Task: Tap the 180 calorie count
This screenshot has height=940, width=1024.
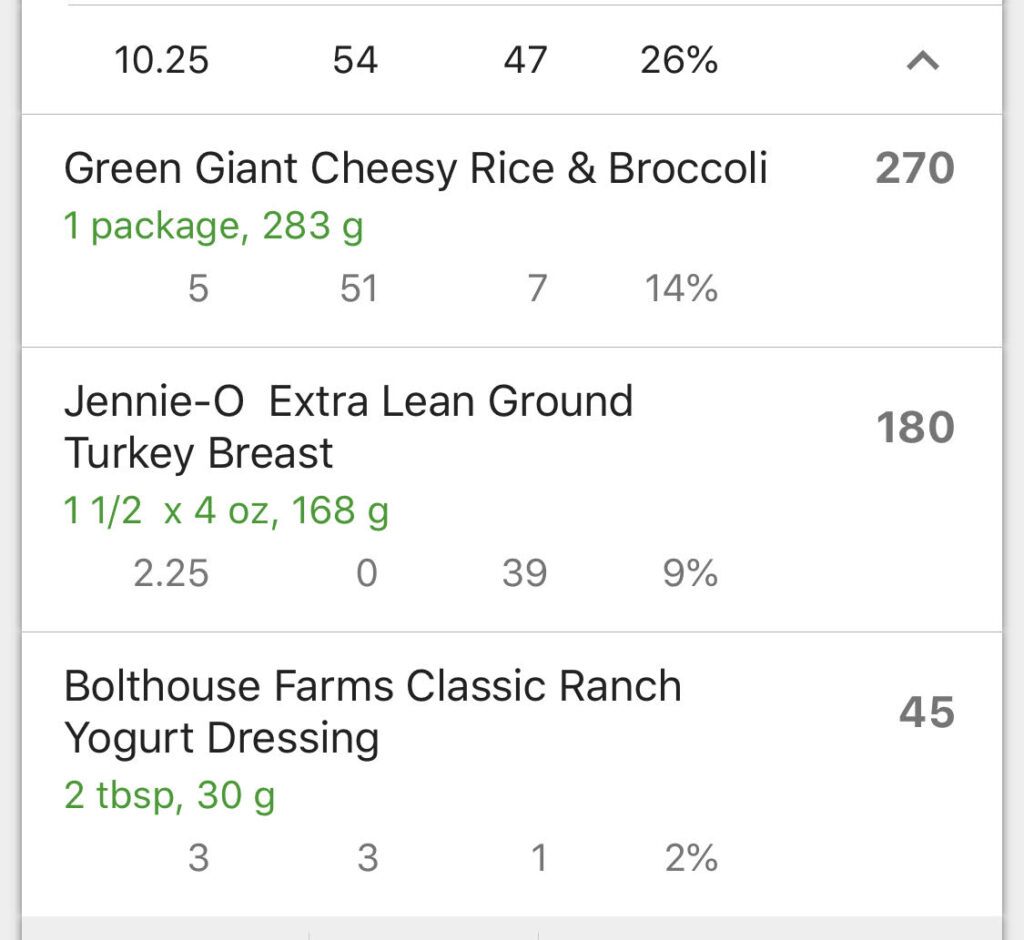Action: 916,428
